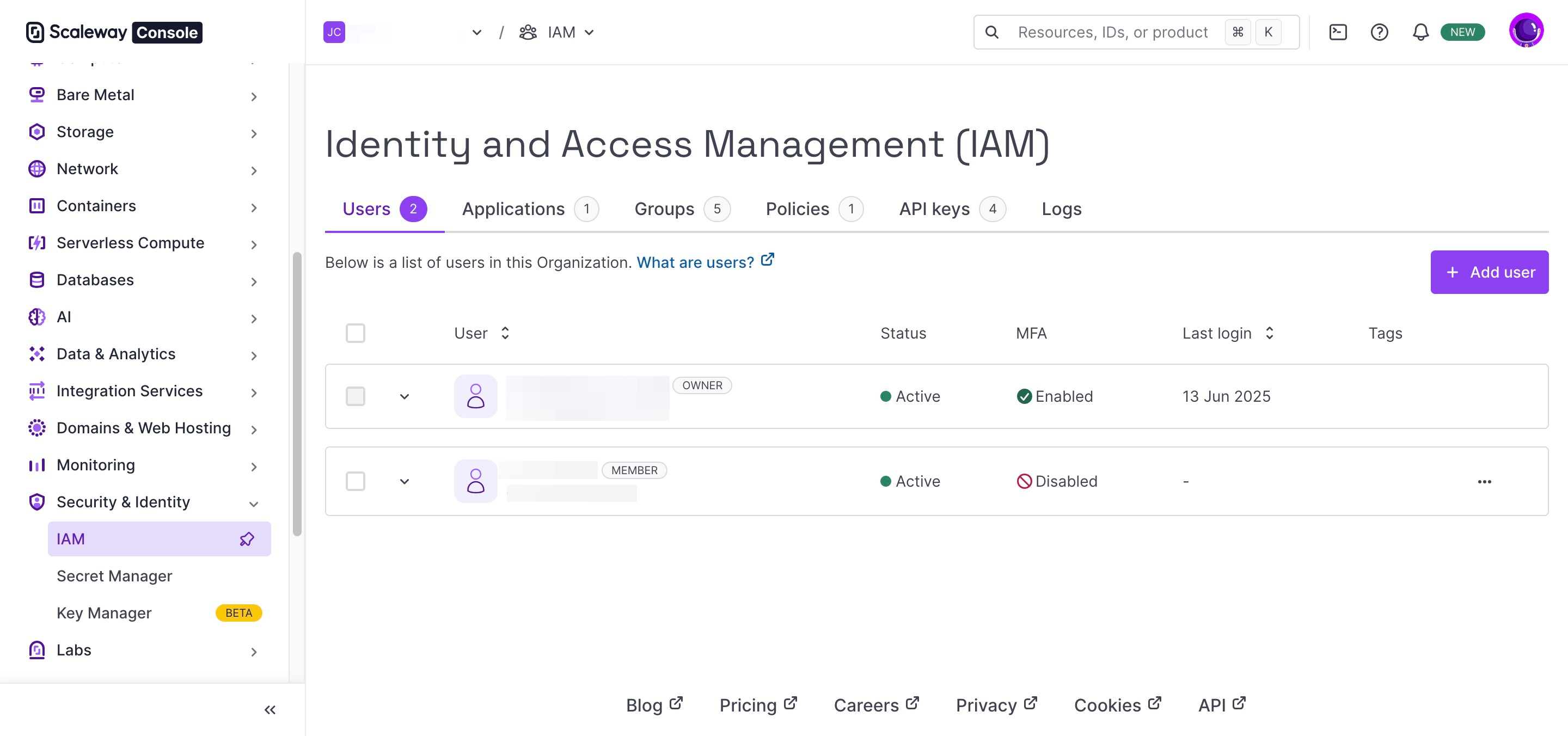
Task: Toggle the member row checkbox
Action: (x=356, y=482)
